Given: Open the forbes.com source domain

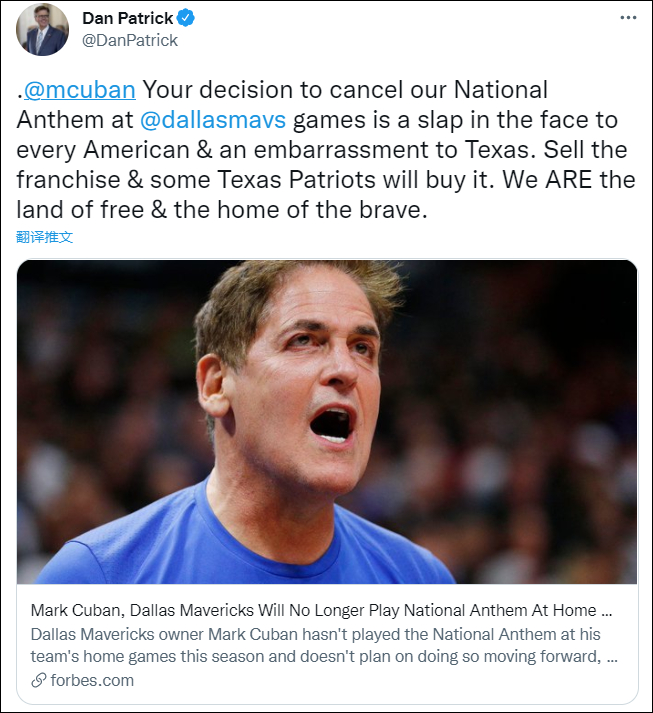Looking at the screenshot, I should (x=91, y=681).
